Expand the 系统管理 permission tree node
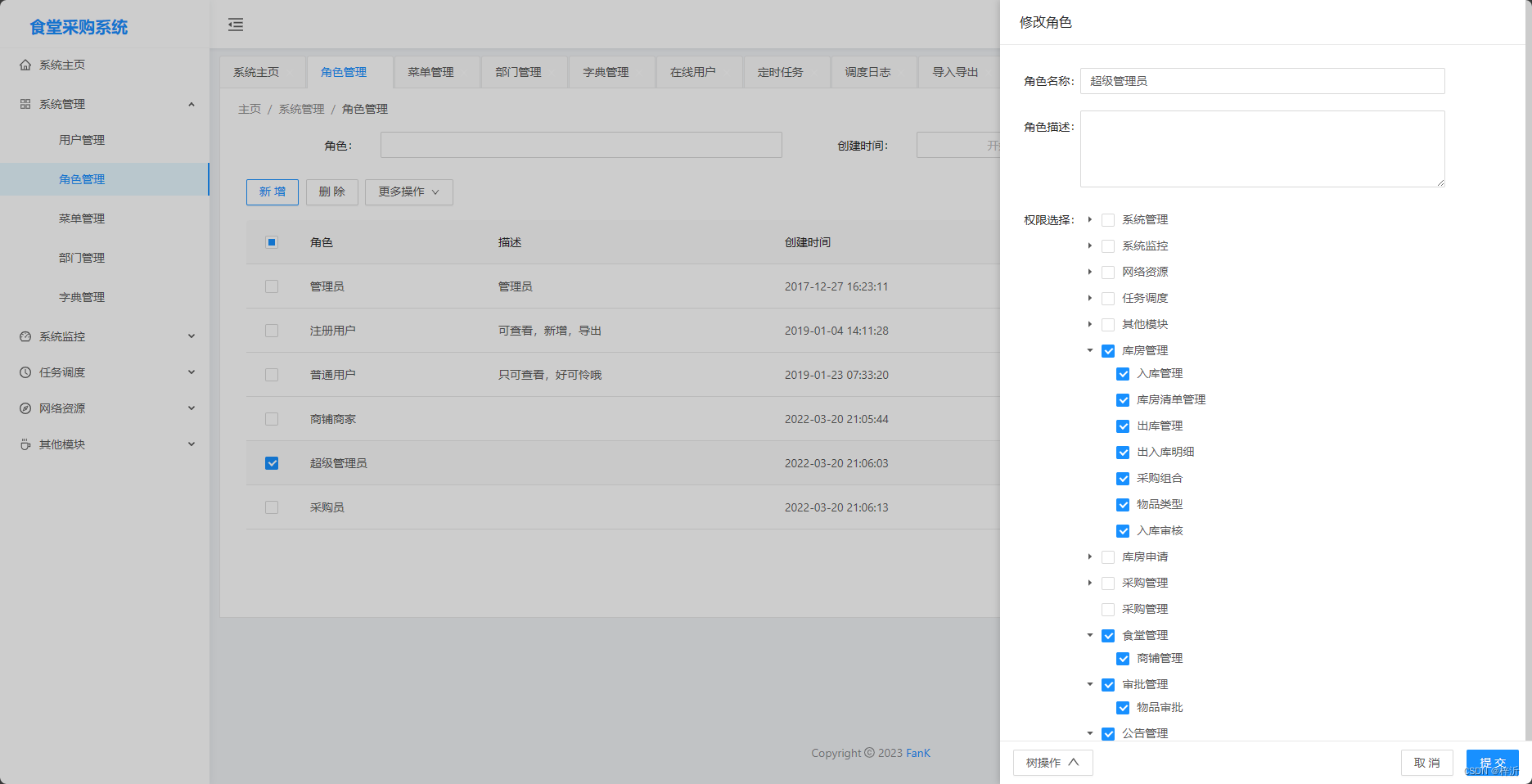Image resolution: width=1532 pixels, height=784 pixels. pos(1090,219)
